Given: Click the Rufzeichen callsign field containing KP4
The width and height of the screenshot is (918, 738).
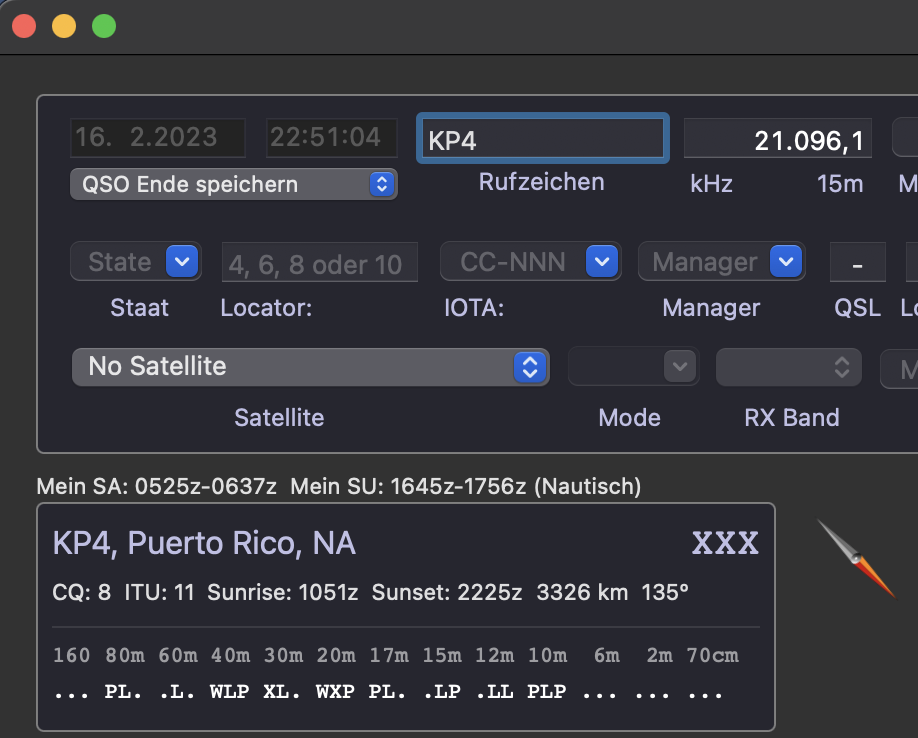Looking at the screenshot, I should (542, 139).
